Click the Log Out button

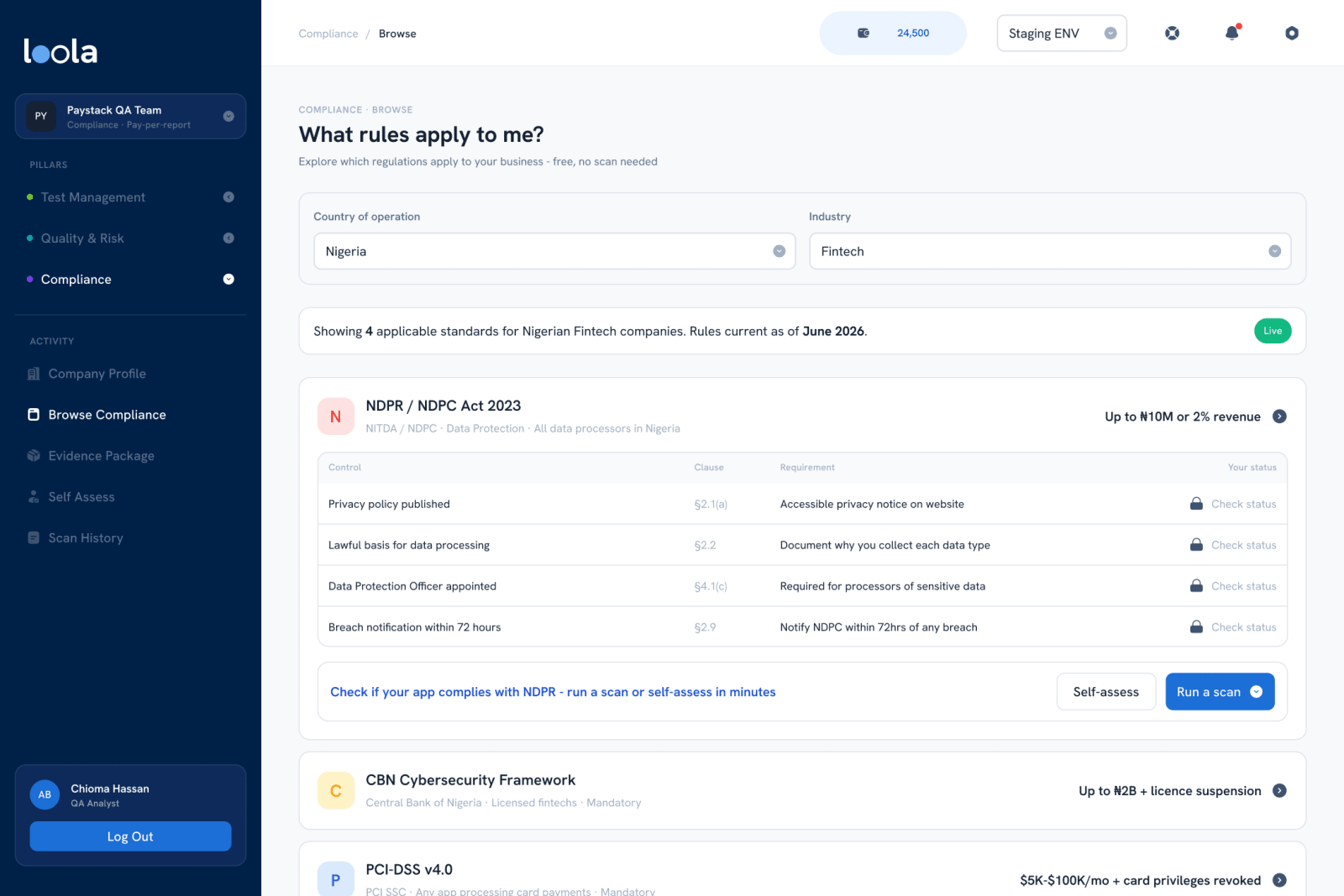pyautogui.click(x=130, y=836)
